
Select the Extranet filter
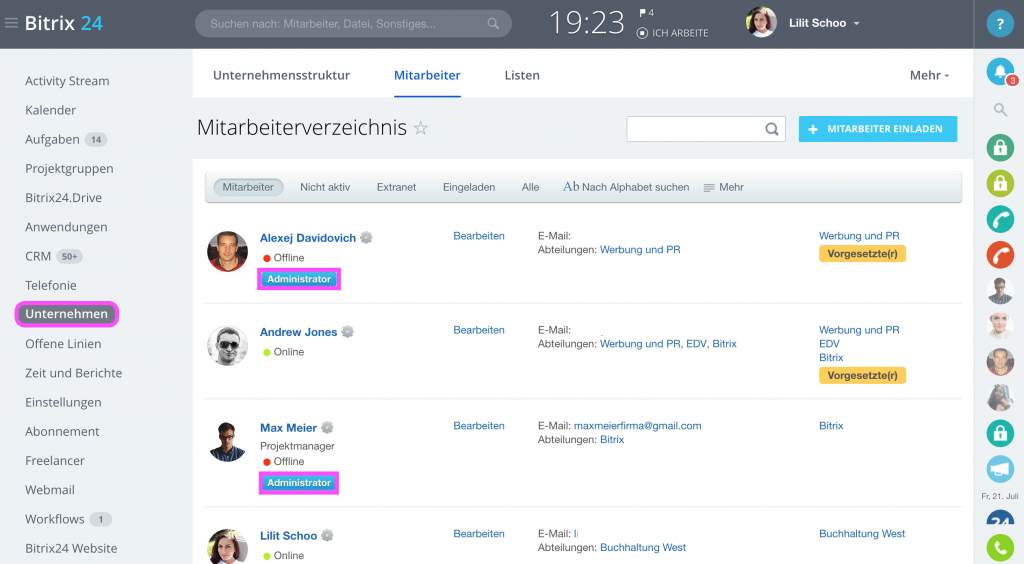click(396, 187)
